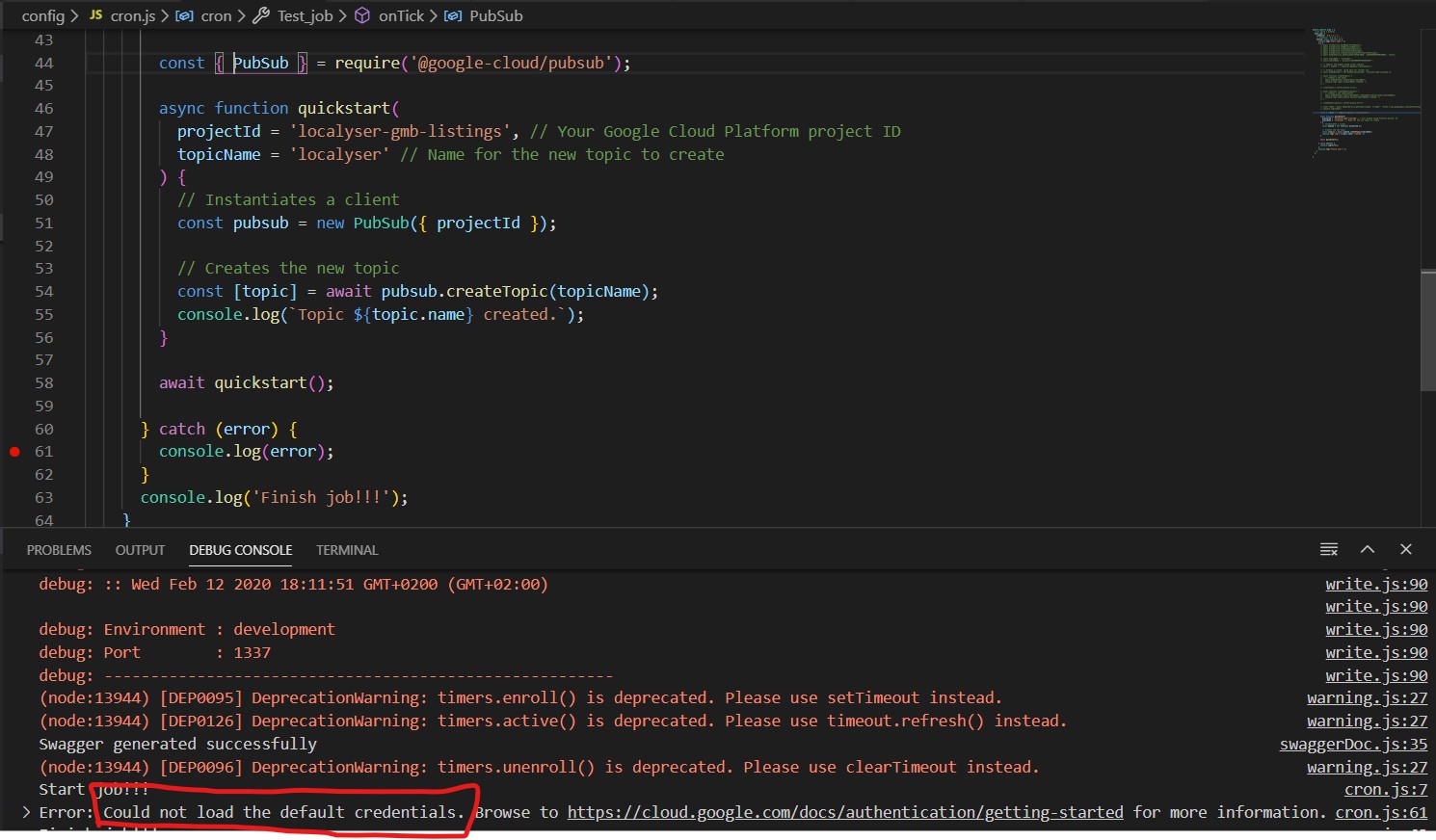Click the wrench icon beside Test_job
This screenshot has height=840, width=1436.
(x=260, y=15)
